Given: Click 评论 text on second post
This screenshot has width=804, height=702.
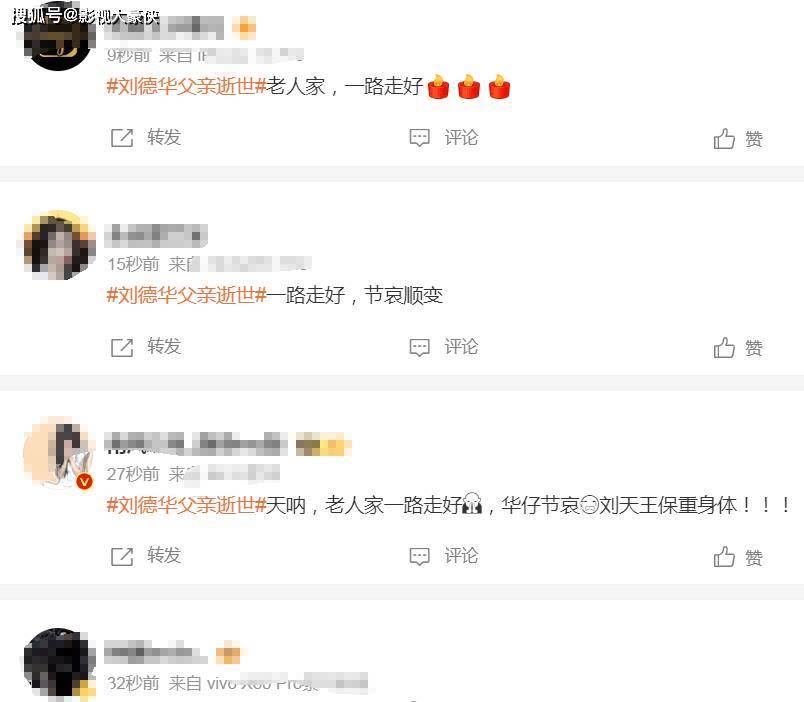Looking at the screenshot, I should [x=461, y=347].
